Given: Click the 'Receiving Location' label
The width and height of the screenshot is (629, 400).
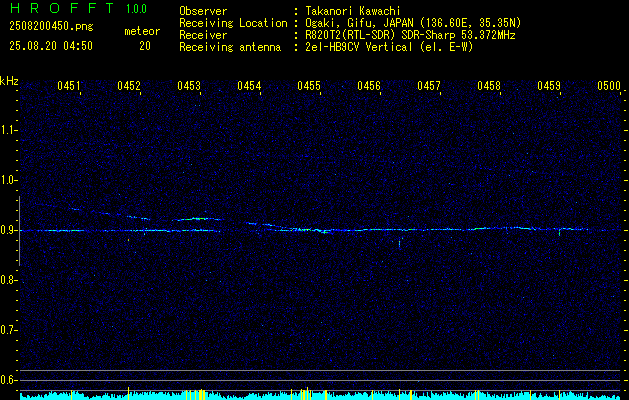Looking at the screenshot, I should pyautogui.click(x=233, y=23).
